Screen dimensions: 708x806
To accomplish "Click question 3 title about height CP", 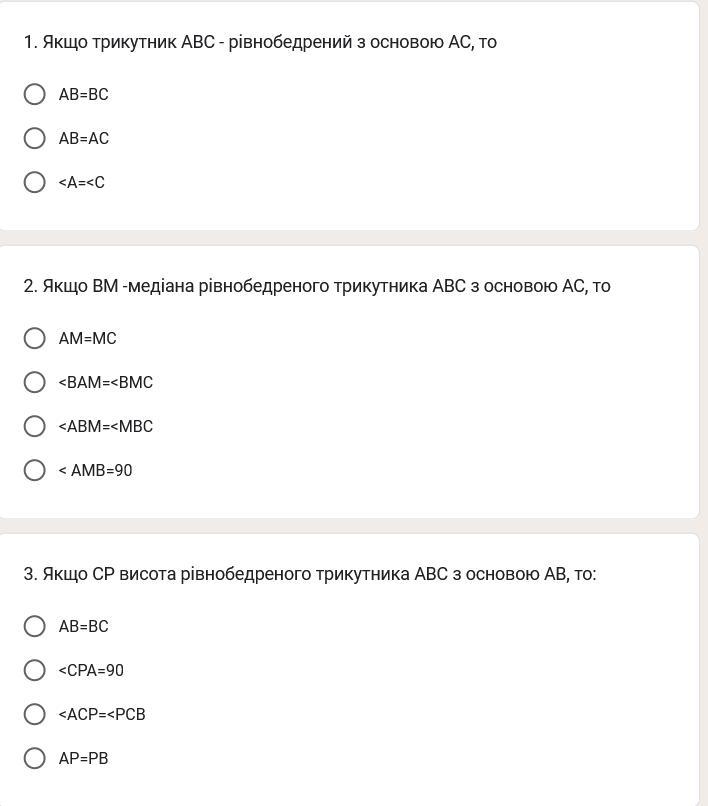I will click(310, 574).
